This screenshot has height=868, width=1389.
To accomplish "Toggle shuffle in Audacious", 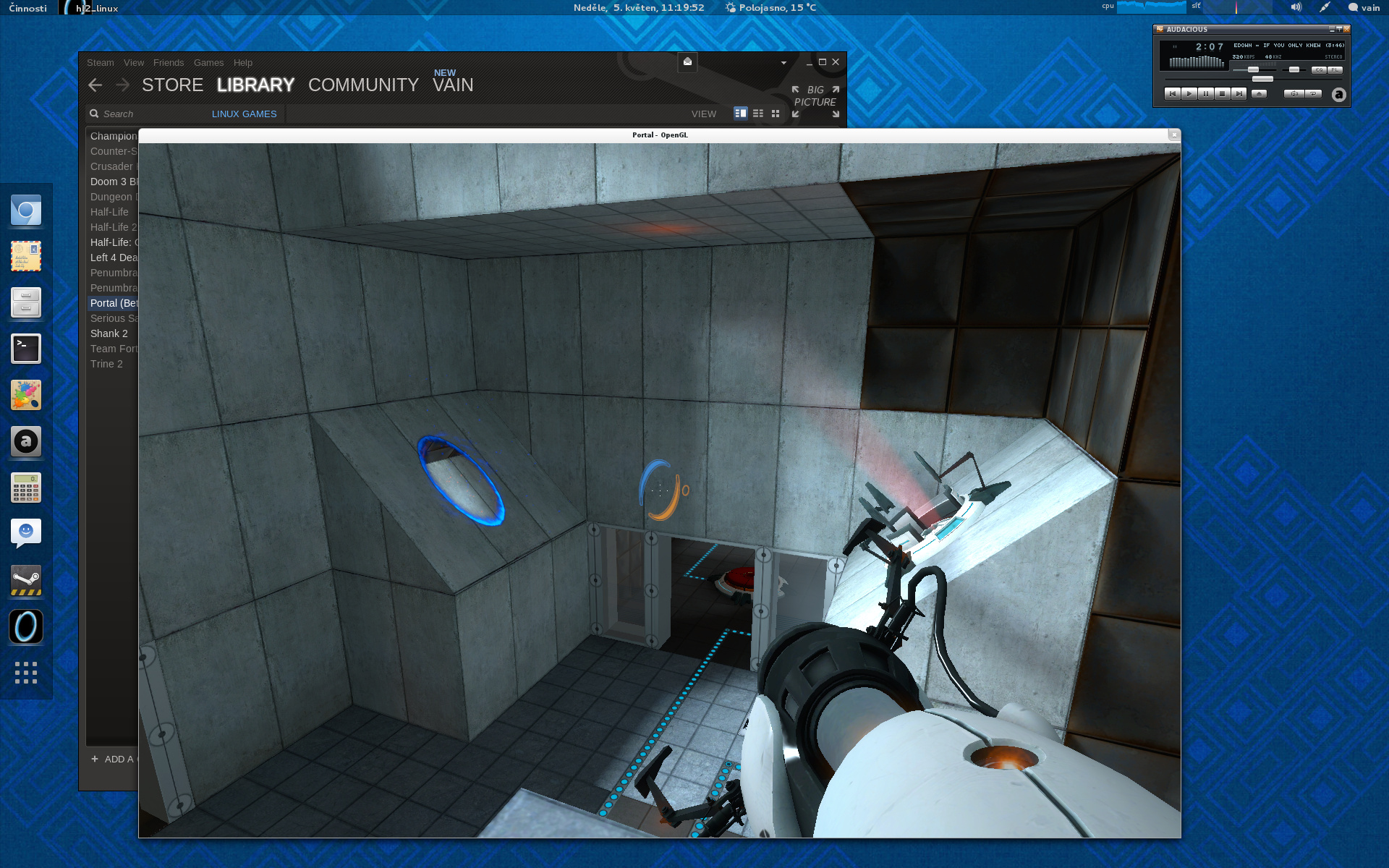I will click(x=1294, y=94).
